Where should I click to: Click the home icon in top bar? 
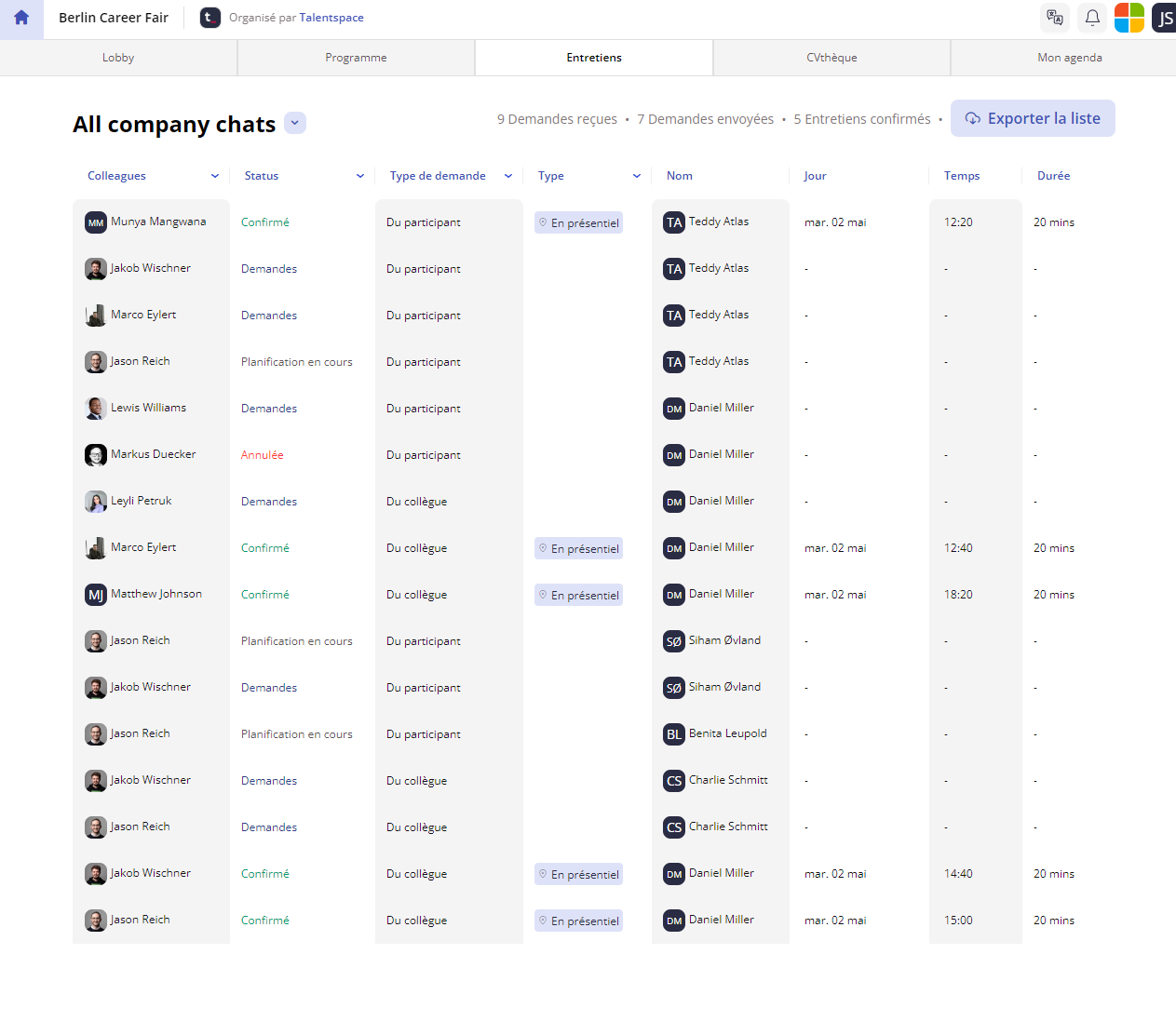point(21,18)
